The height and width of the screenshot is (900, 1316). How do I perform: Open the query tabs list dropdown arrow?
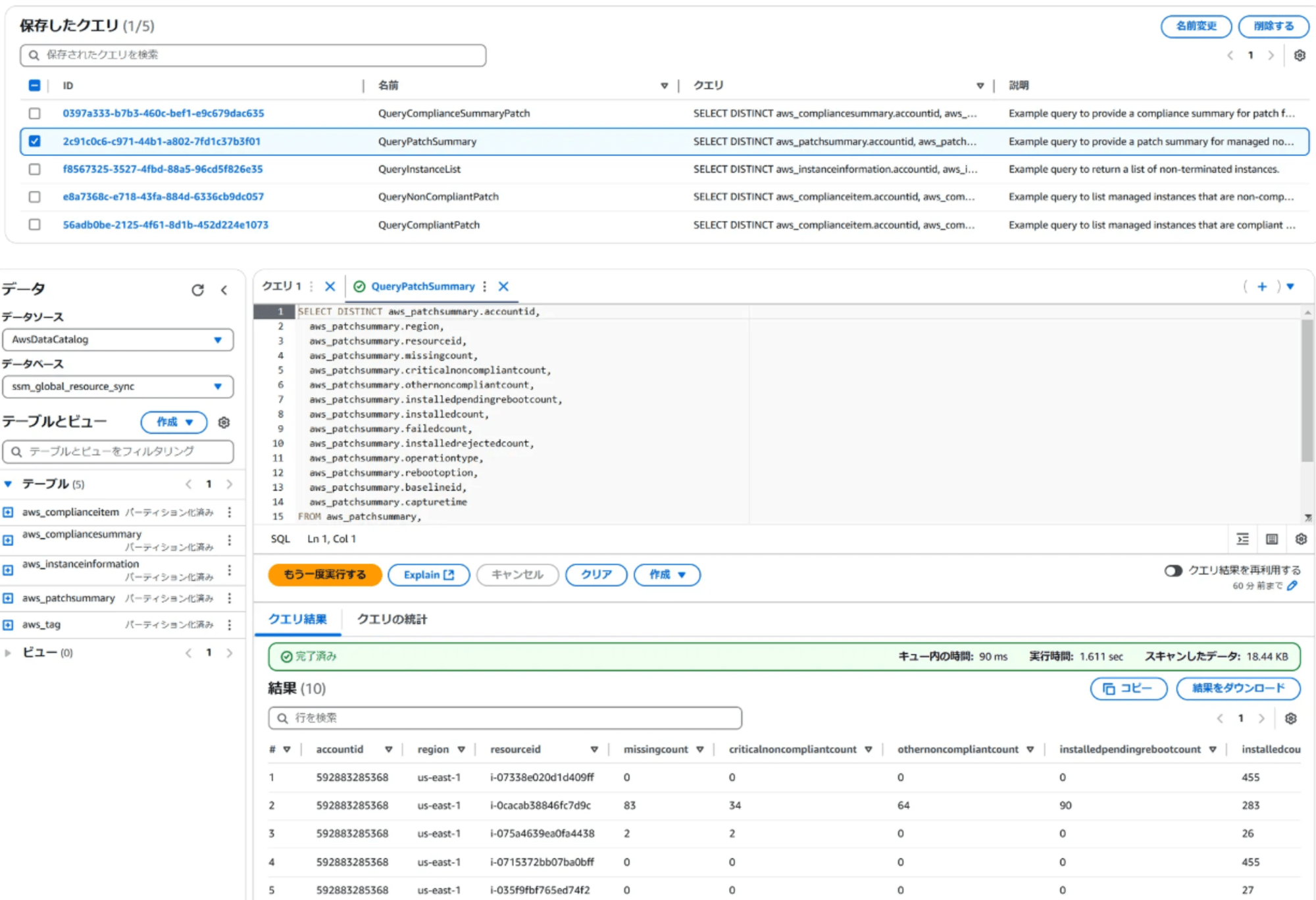1290,286
